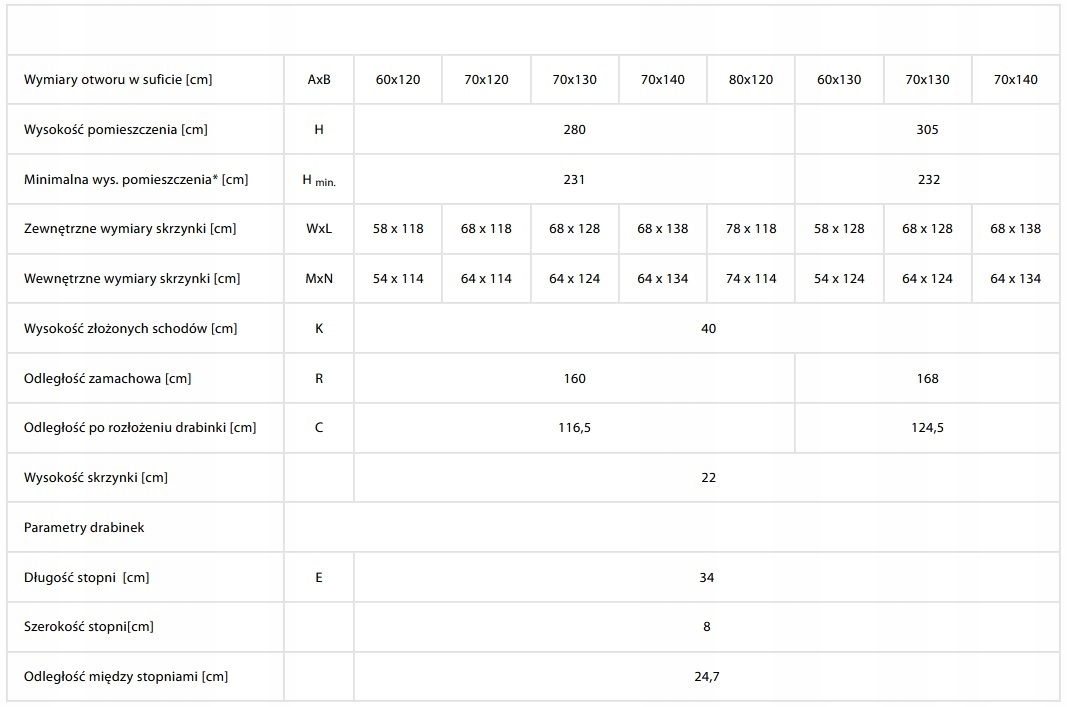Select the 60x120 opening size cell
Viewport: 1069px width, 707px height.
(398, 80)
